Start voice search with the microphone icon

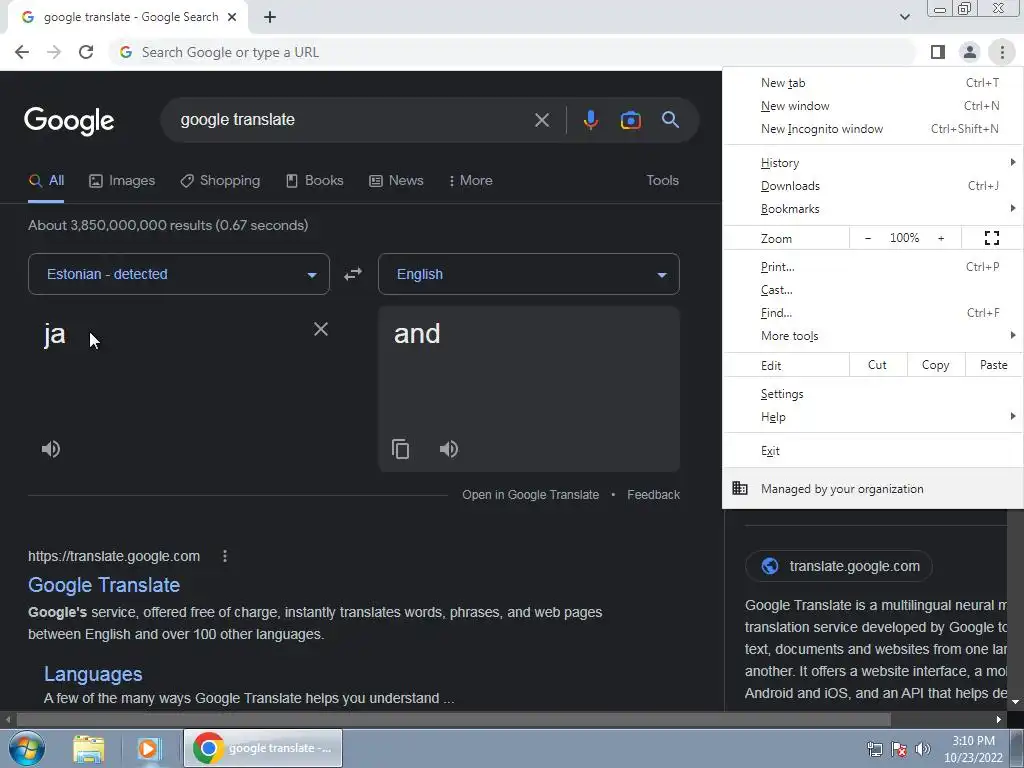tap(590, 120)
